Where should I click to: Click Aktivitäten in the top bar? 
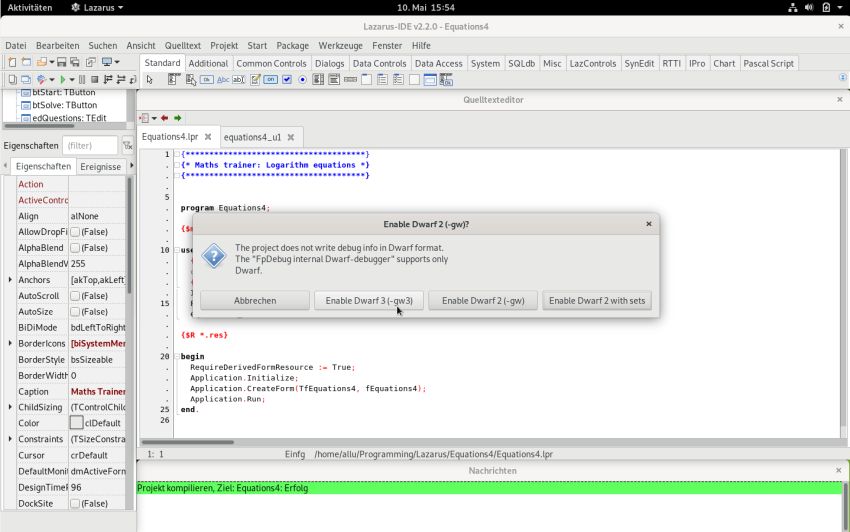point(30,8)
